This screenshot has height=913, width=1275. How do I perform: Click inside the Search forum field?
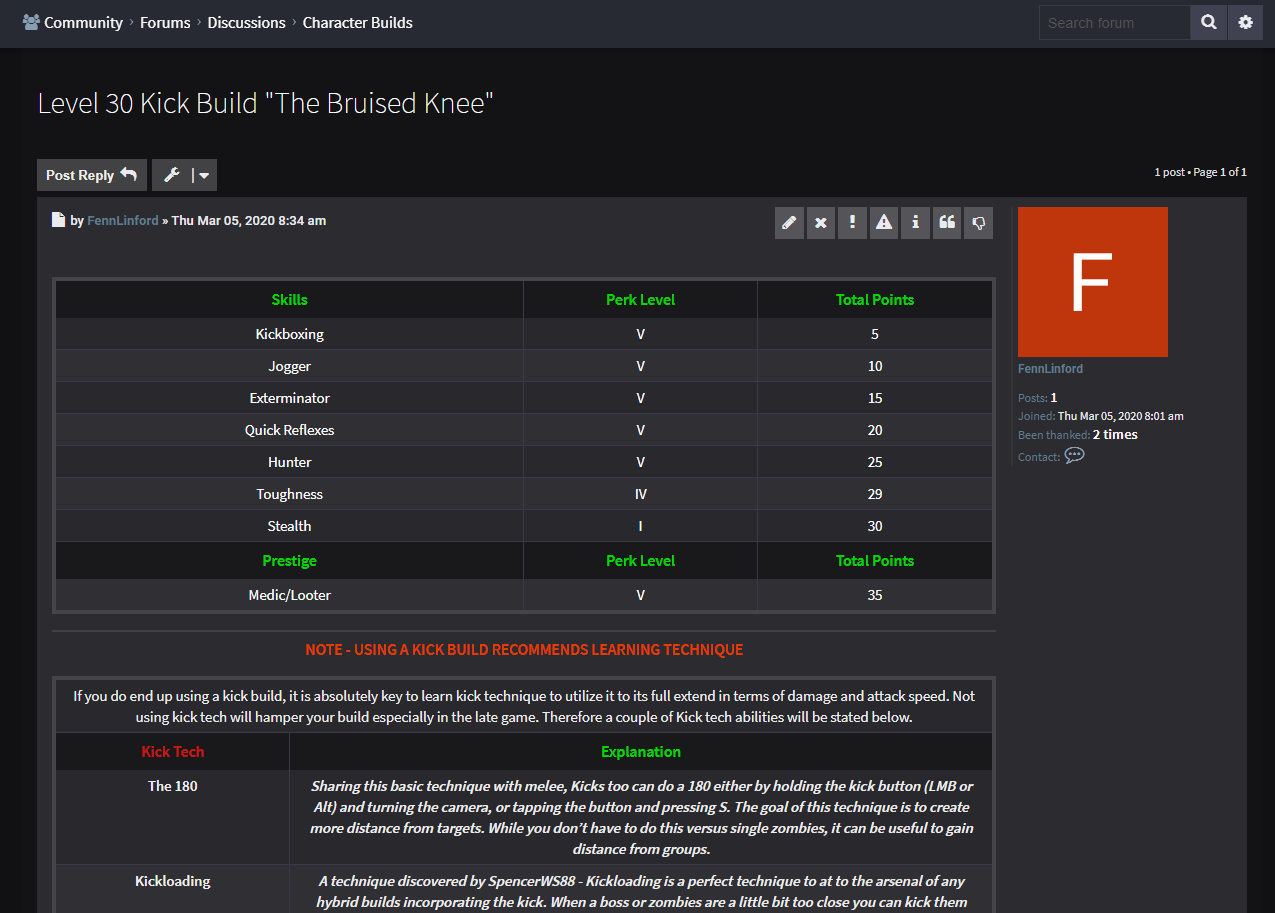tap(1114, 22)
